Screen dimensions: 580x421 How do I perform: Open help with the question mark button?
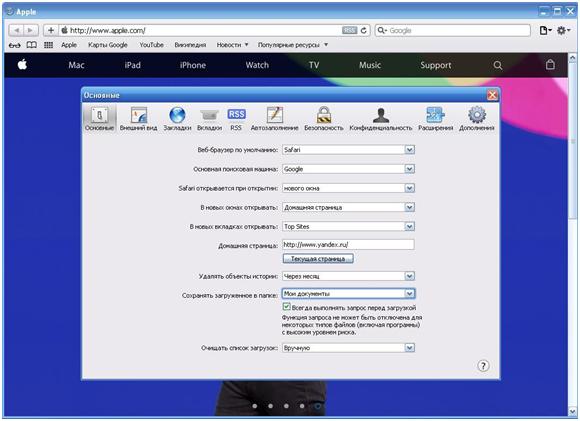pyautogui.click(x=483, y=366)
